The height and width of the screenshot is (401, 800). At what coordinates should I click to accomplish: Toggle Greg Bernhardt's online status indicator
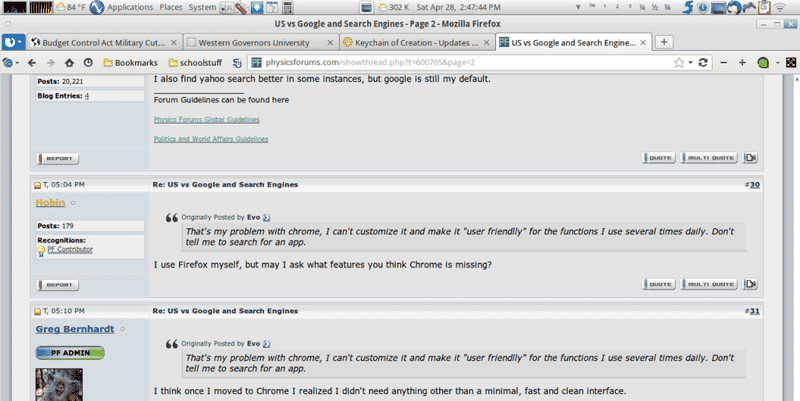point(122,330)
